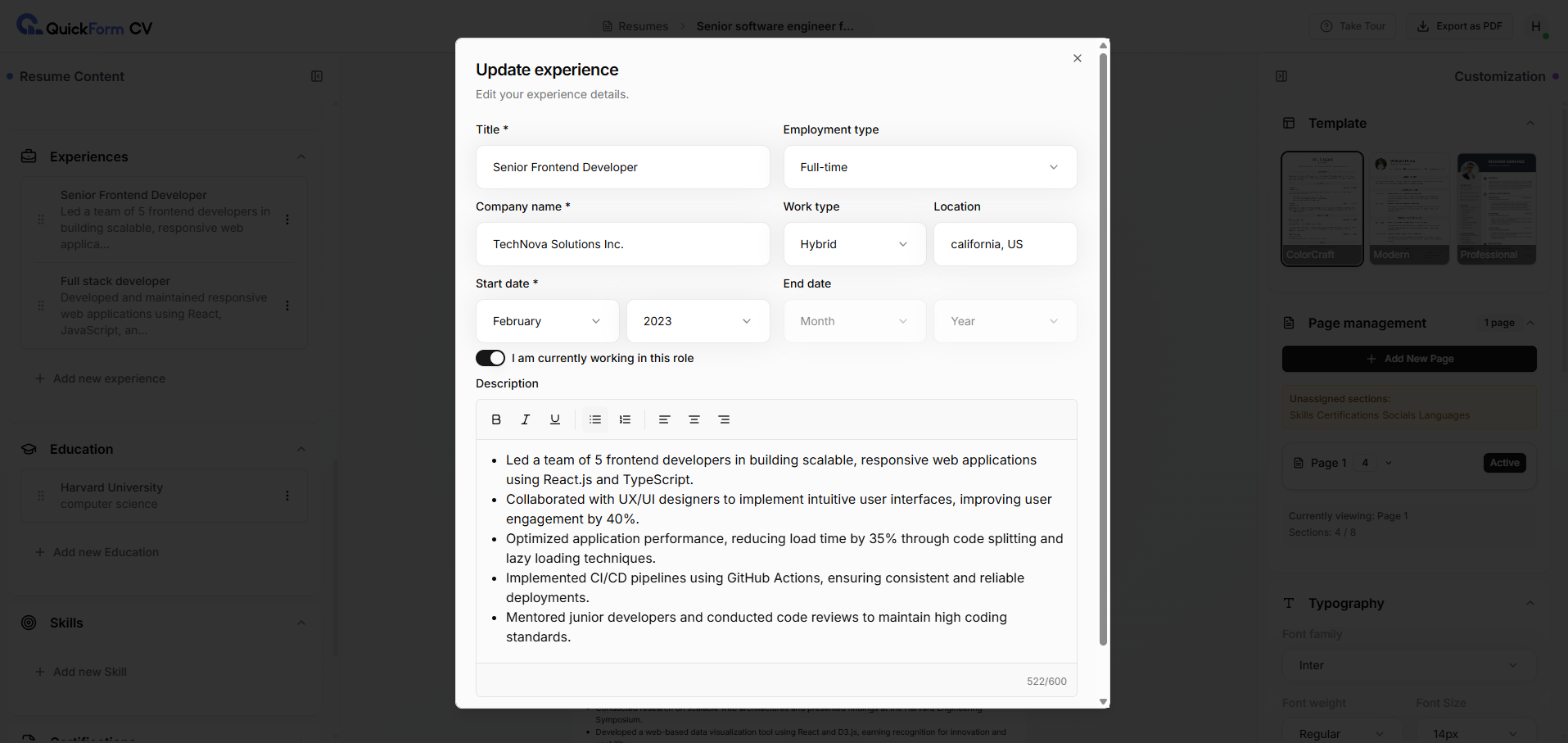
Task: Open options menu for Senior Frontend Developer entry
Action: 287,220
